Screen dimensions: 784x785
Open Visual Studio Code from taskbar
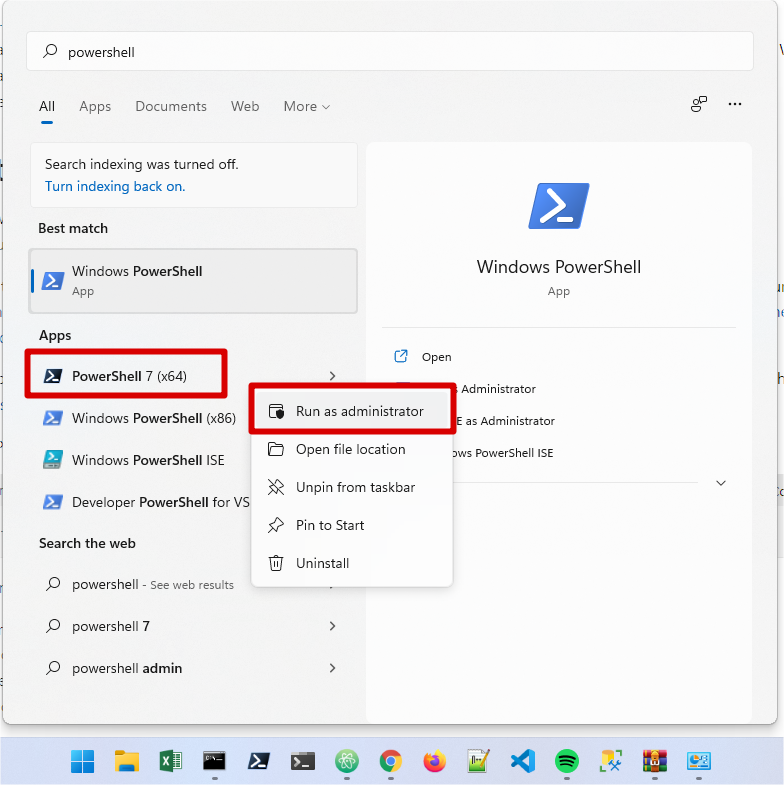coord(523,761)
